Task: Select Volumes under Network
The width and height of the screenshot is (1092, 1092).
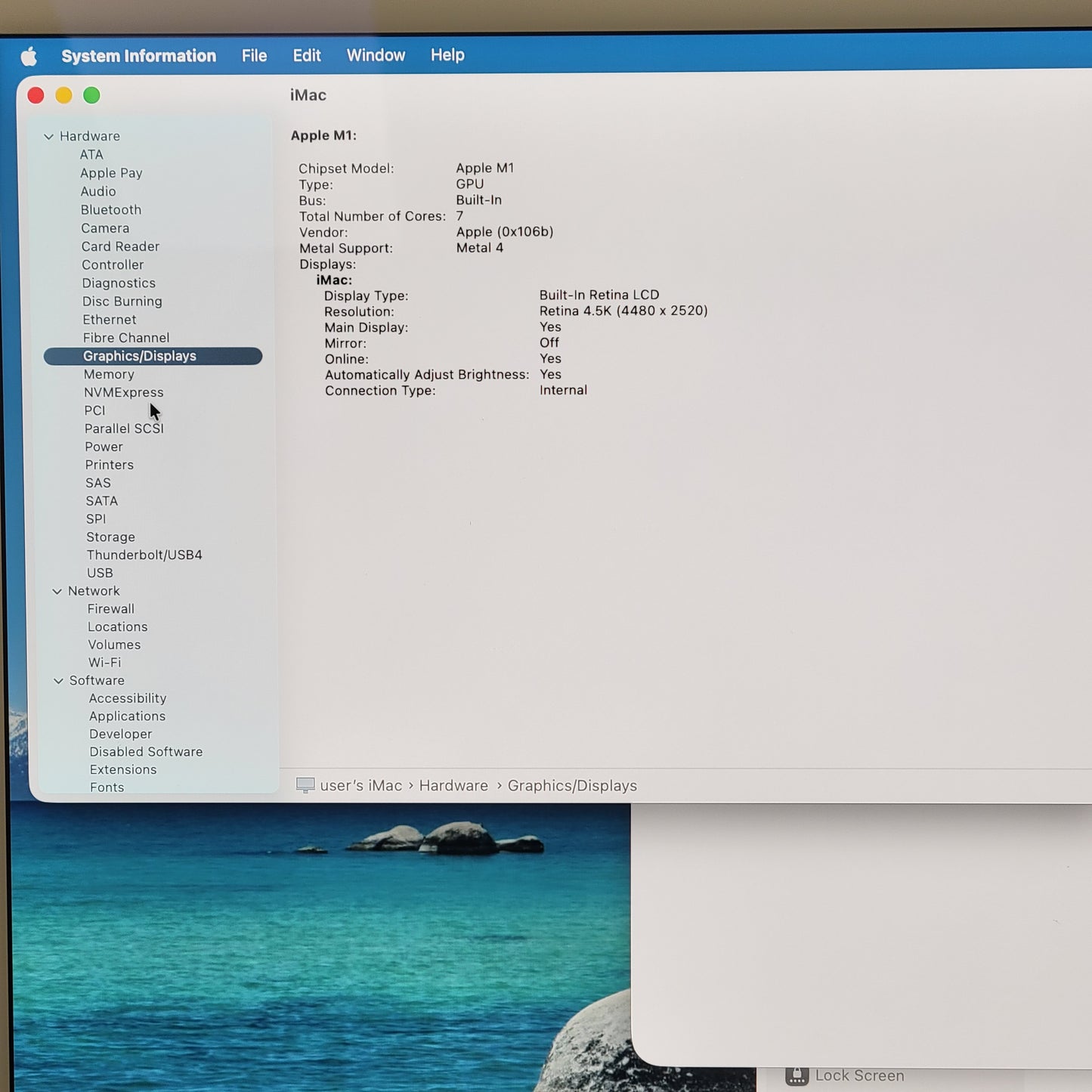Action: point(114,645)
